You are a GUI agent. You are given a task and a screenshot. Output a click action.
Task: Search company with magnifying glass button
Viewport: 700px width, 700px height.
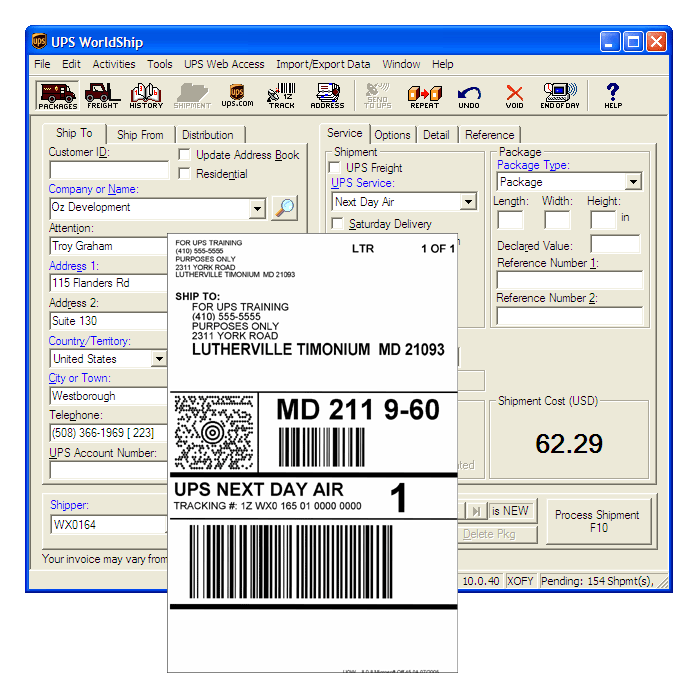tap(285, 208)
